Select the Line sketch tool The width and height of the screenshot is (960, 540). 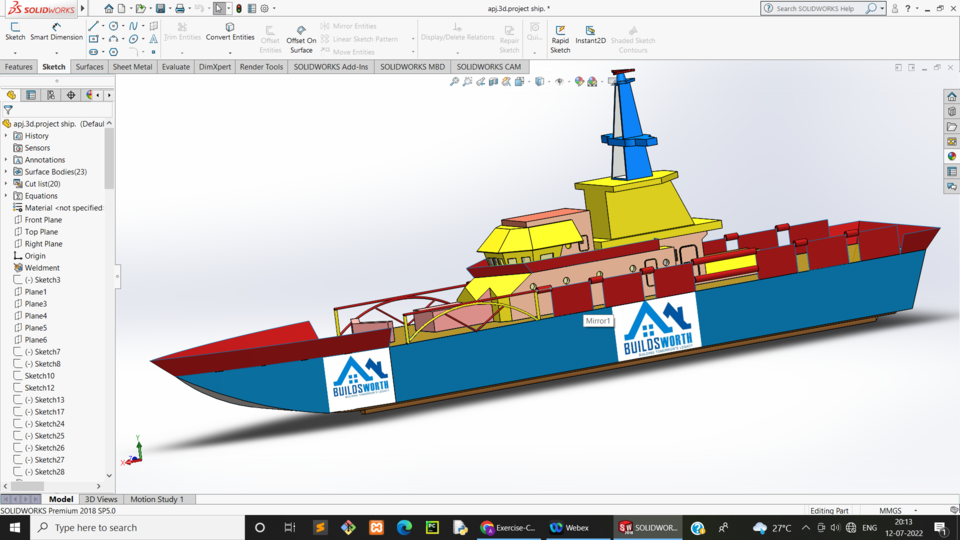[94, 26]
